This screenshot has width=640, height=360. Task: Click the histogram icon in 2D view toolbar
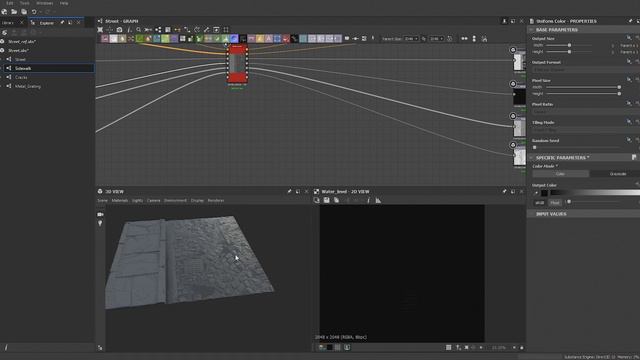point(378,200)
